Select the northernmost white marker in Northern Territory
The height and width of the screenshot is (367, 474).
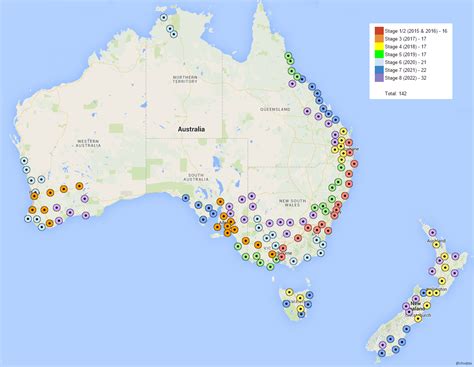pos(163,17)
